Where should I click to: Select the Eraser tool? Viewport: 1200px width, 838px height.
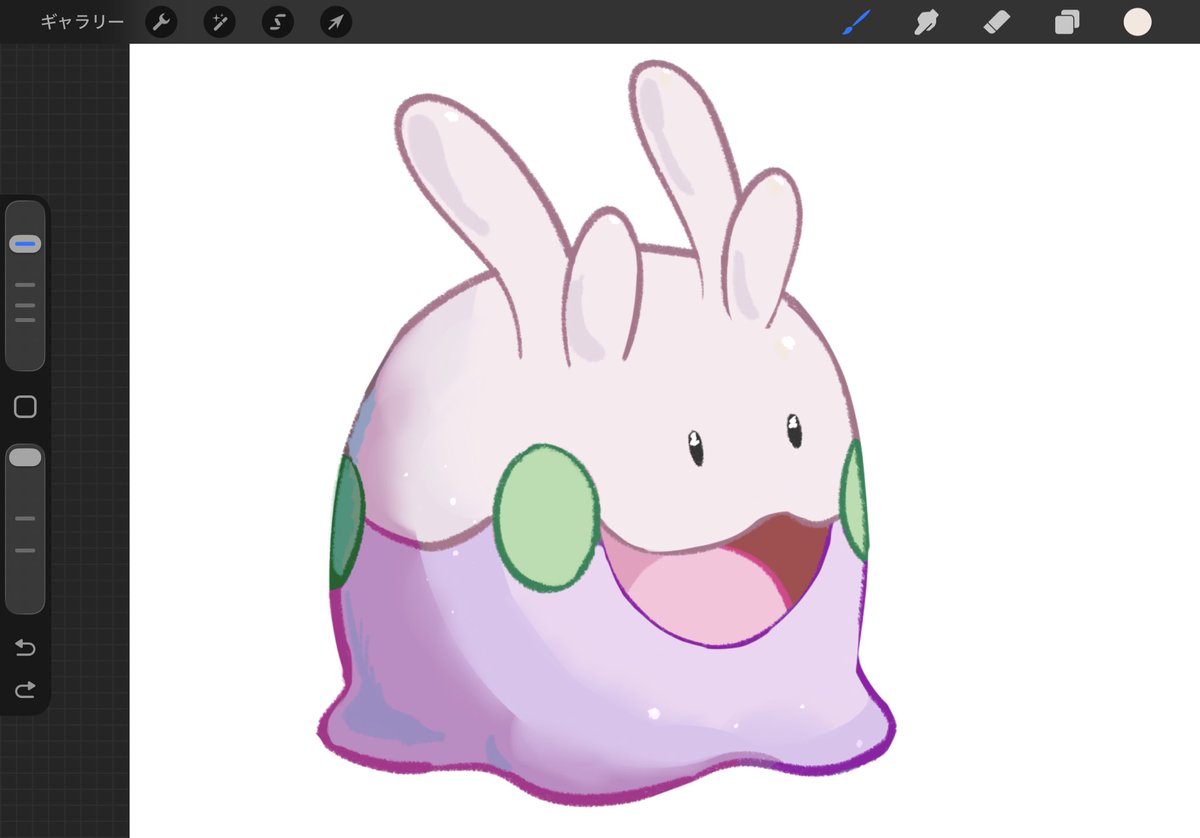click(997, 22)
